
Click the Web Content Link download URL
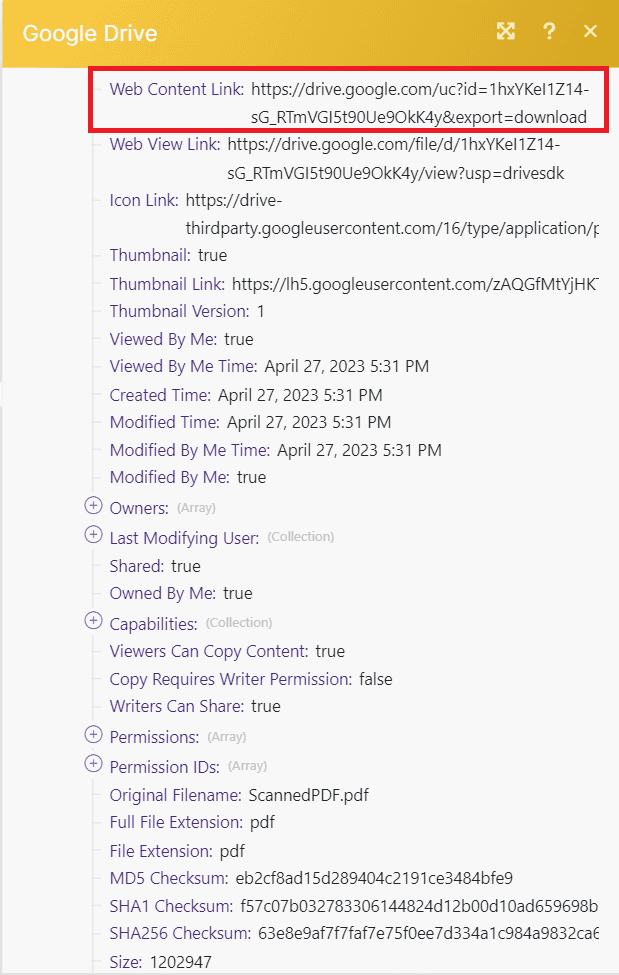(x=419, y=104)
